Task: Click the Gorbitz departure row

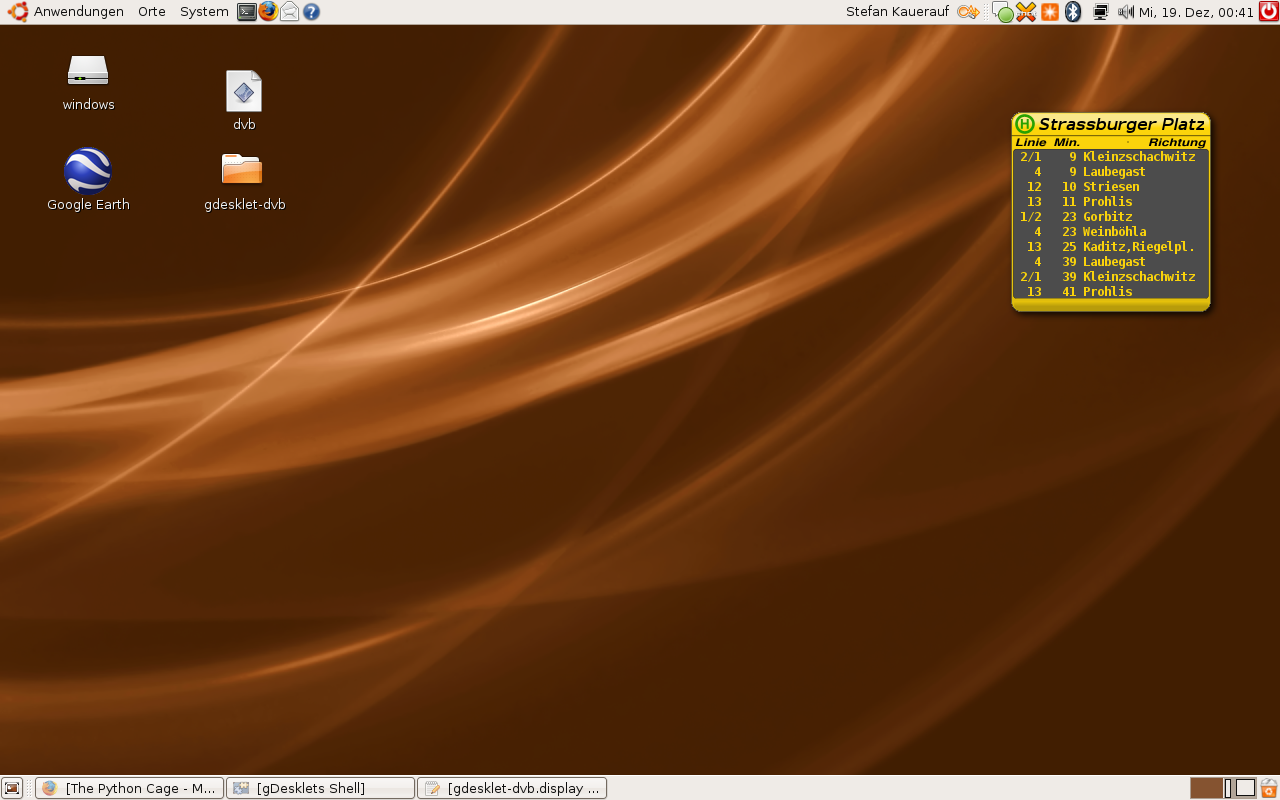Action: point(1111,217)
